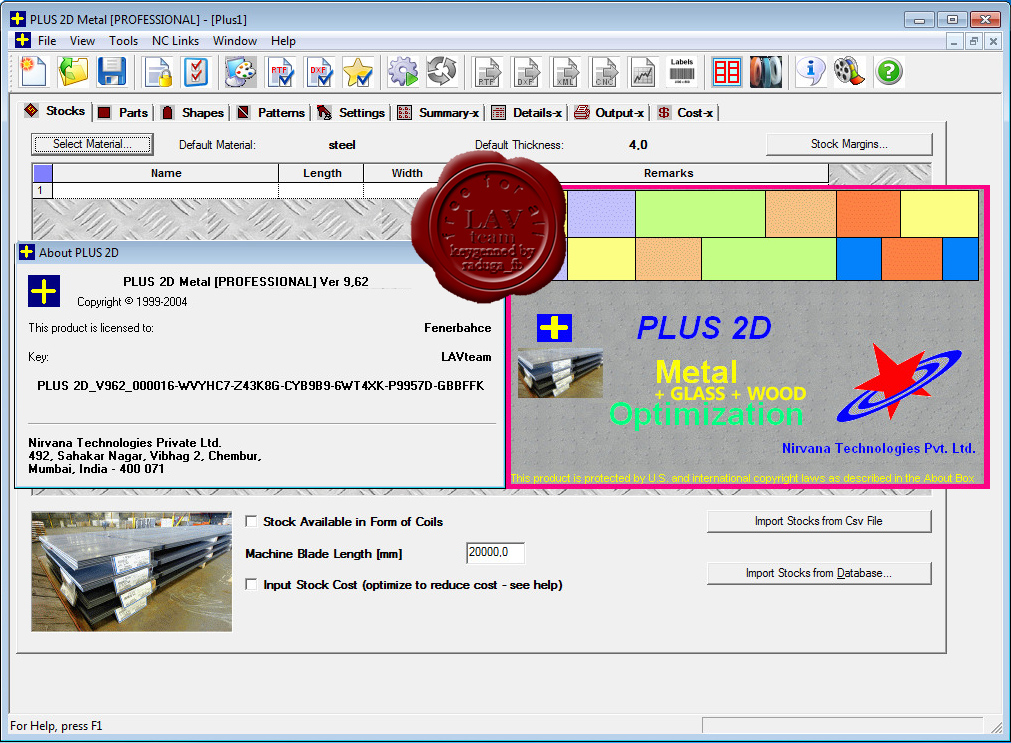Click the star checkmark toolbar icon

tap(358, 72)
